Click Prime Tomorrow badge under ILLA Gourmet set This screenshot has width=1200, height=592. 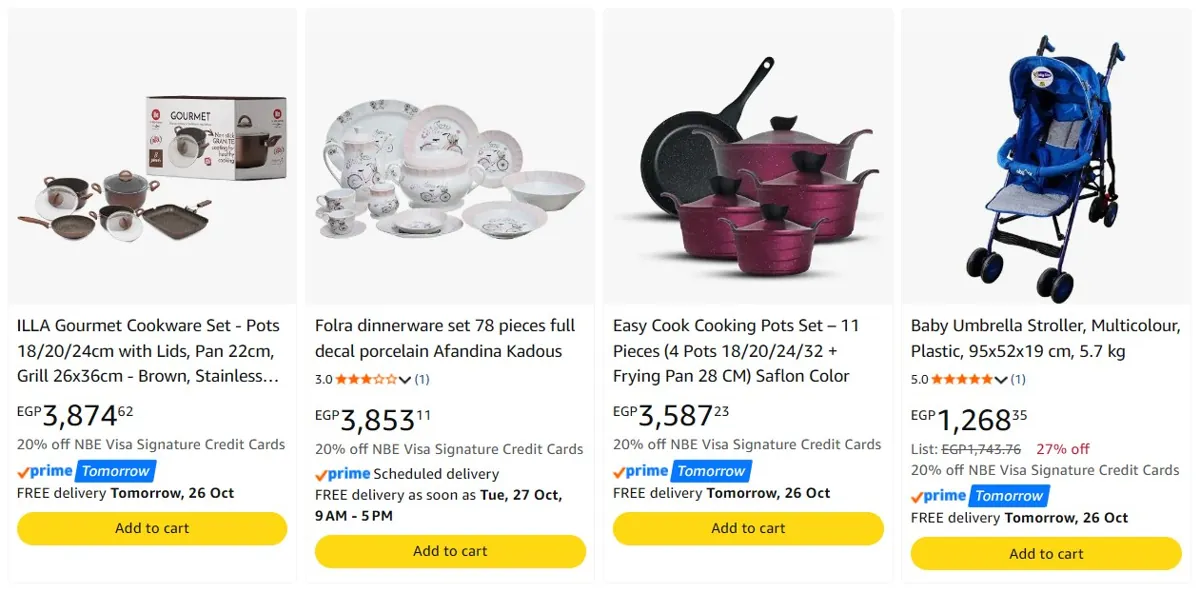pos(86,471)
